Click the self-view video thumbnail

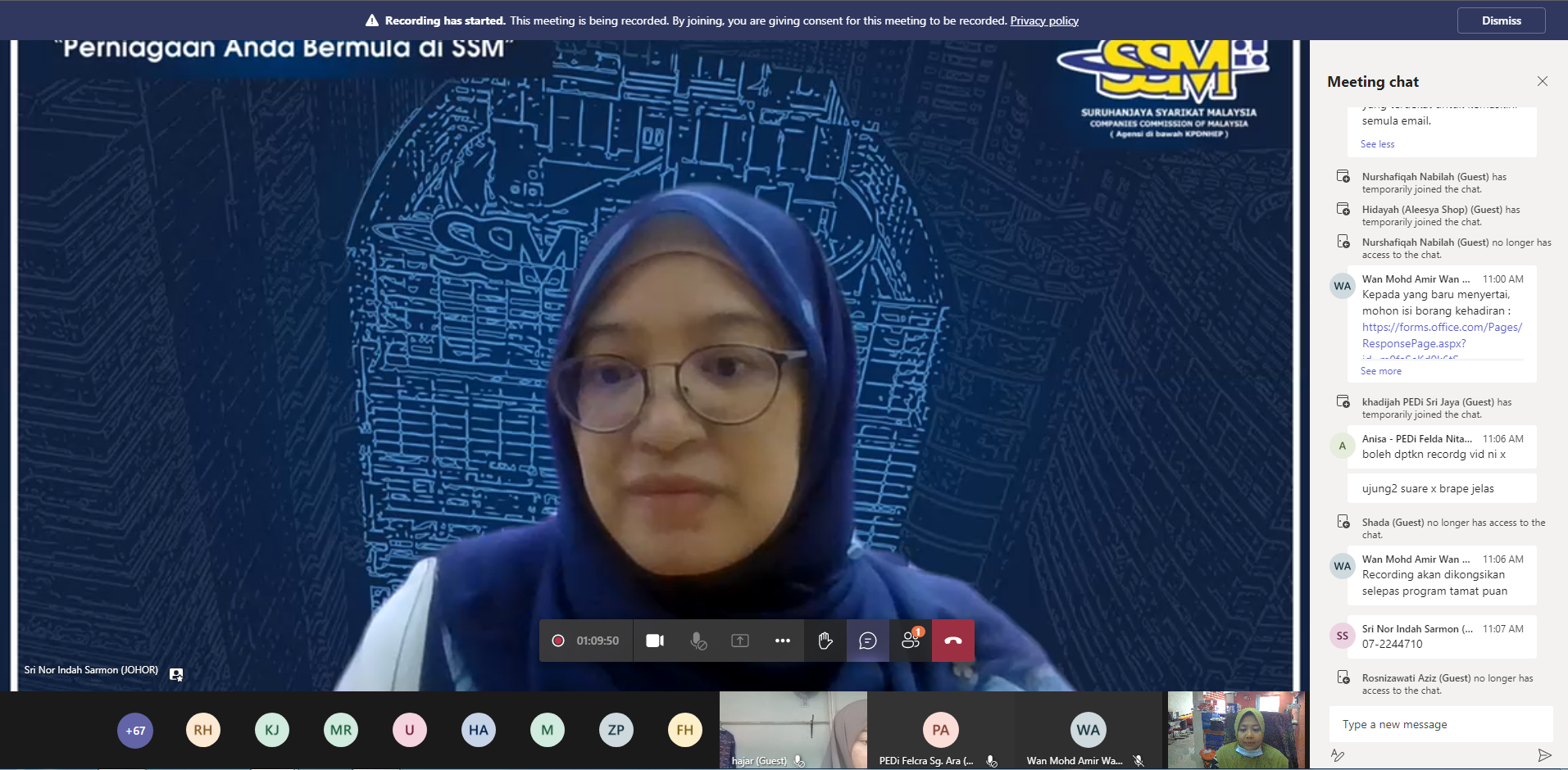[1236, 730]
